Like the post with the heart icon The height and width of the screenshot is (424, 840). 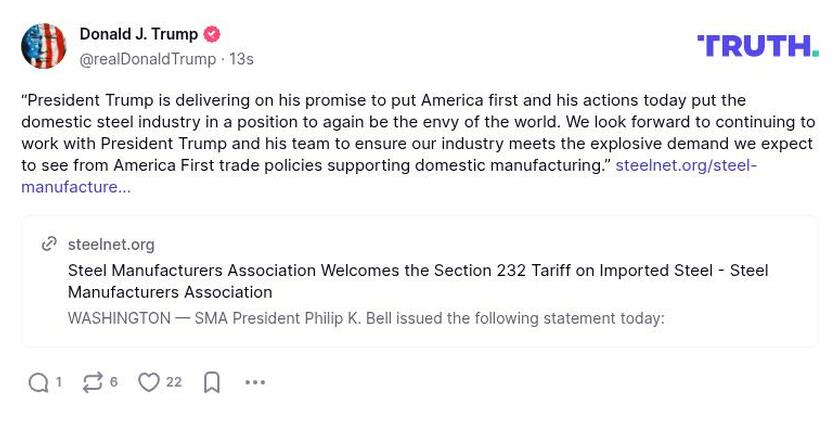click(x=149, y=382)
